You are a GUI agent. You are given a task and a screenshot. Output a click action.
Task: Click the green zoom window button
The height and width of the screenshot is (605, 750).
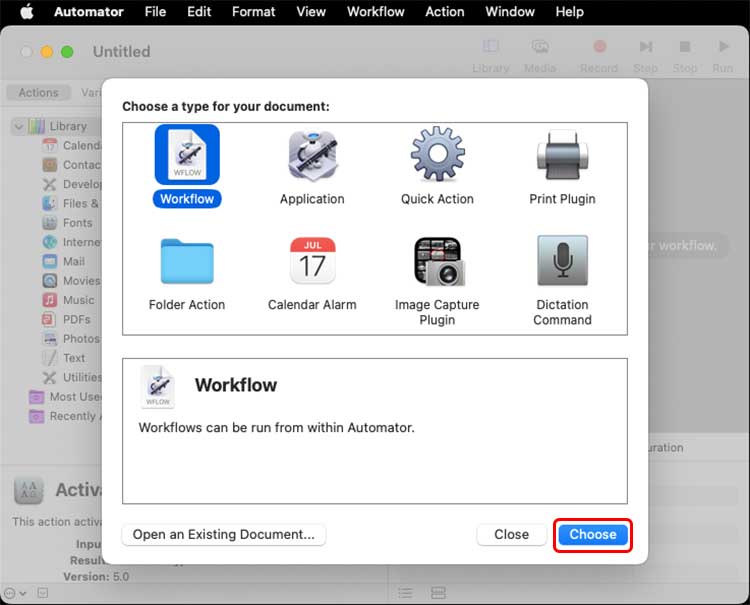pos(67,52)
